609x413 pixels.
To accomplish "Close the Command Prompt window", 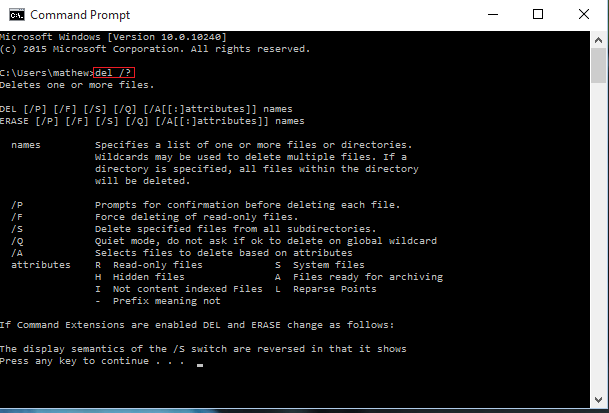I will click(x=584, y=15).
